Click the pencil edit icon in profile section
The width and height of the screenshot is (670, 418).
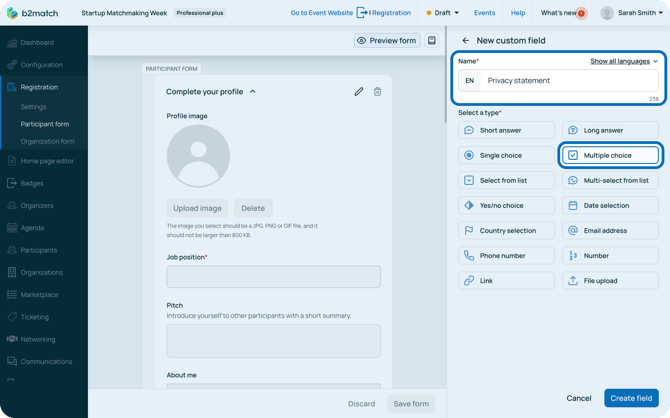(x=359, y=92)
